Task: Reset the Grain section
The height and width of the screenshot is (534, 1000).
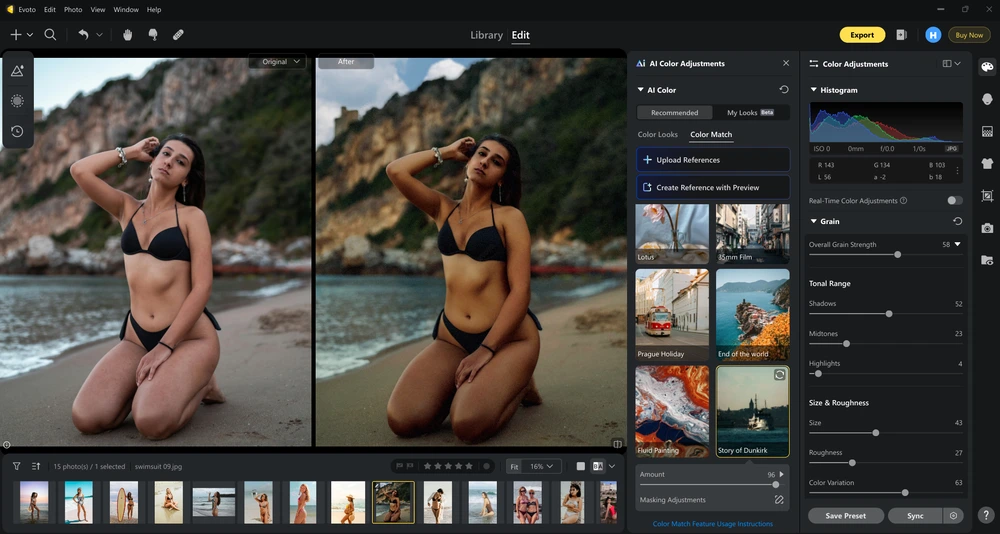Action: point(957,221)
